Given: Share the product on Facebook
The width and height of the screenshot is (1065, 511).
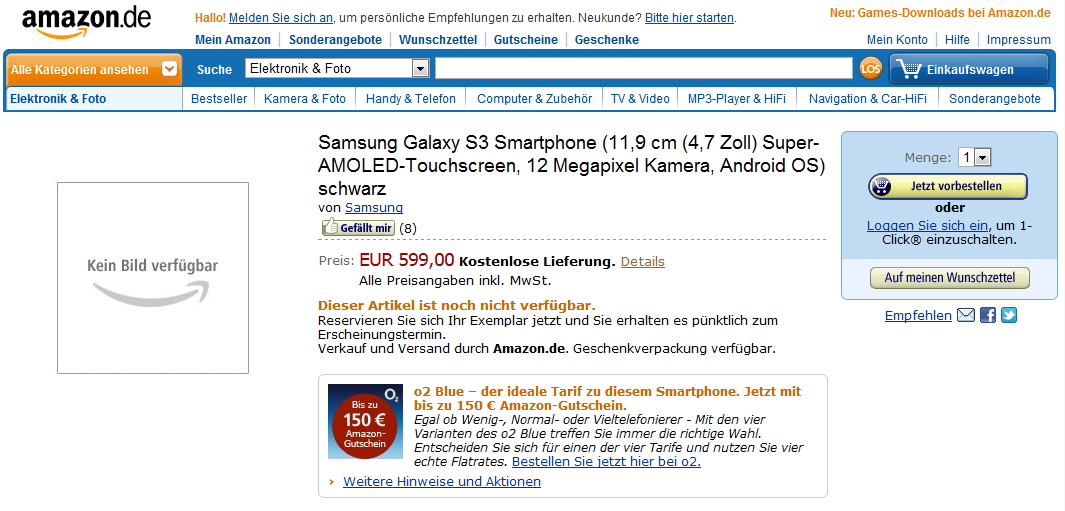Looking at the screenshot, I should point(988,316).
